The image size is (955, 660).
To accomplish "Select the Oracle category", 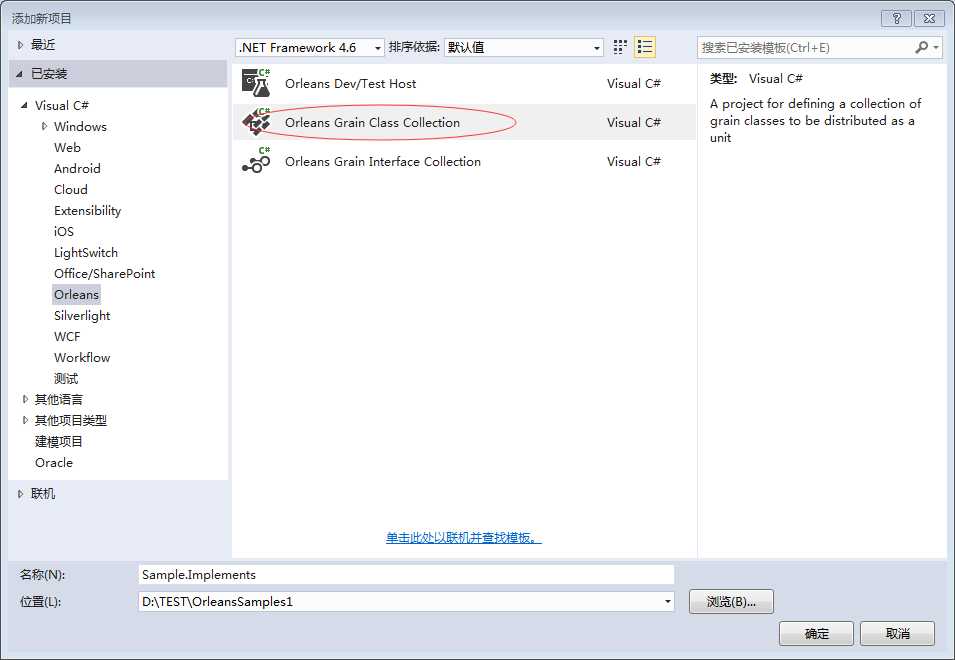I will coord(54,463).
